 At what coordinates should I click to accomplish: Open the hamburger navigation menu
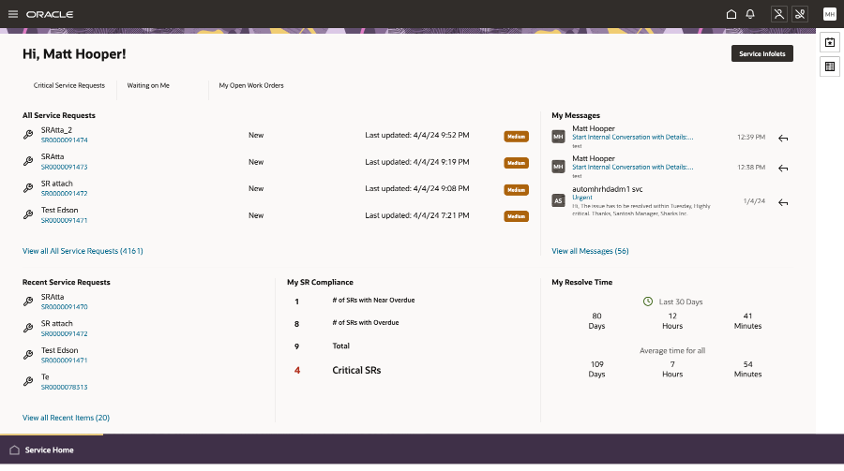[13, 14]
